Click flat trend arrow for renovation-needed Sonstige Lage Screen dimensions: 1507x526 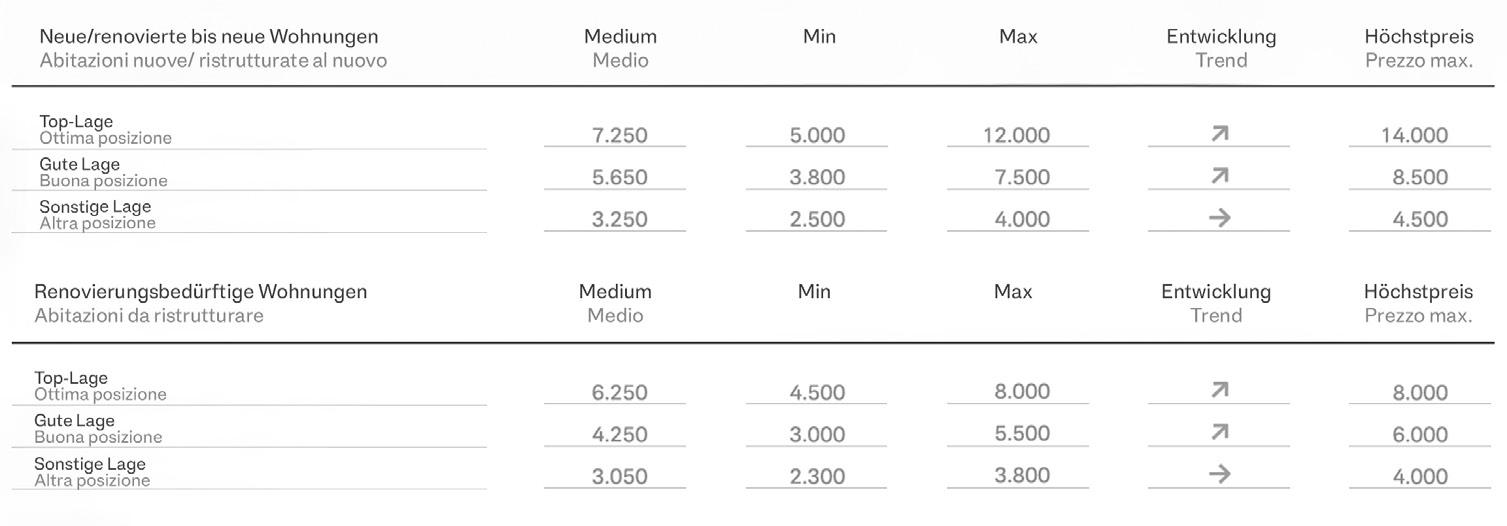1219,475
